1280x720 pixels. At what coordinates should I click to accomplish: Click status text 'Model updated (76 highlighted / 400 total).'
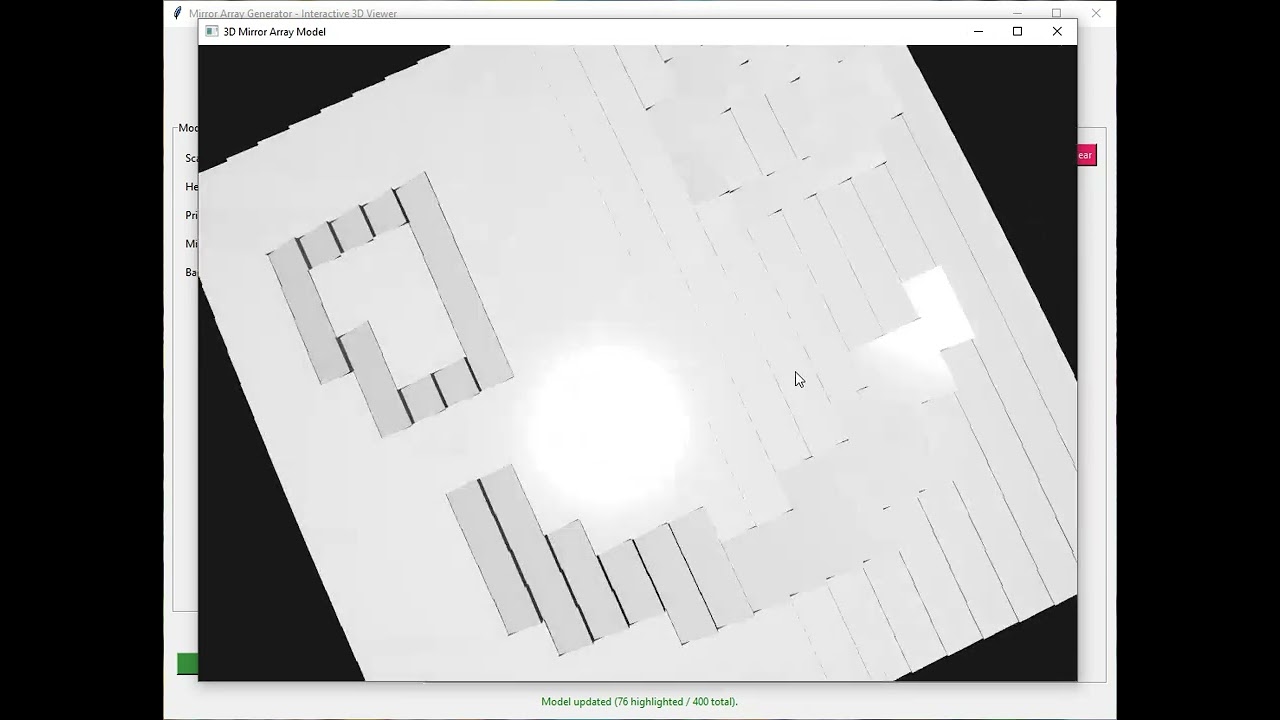point(639,702)
